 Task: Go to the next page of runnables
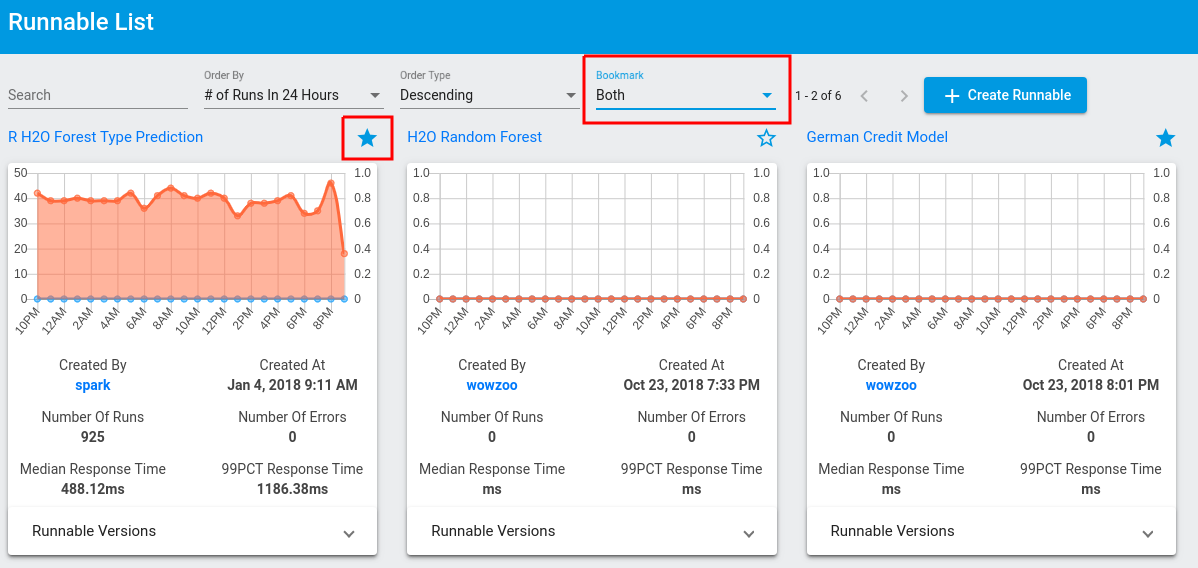click(904, 96)
